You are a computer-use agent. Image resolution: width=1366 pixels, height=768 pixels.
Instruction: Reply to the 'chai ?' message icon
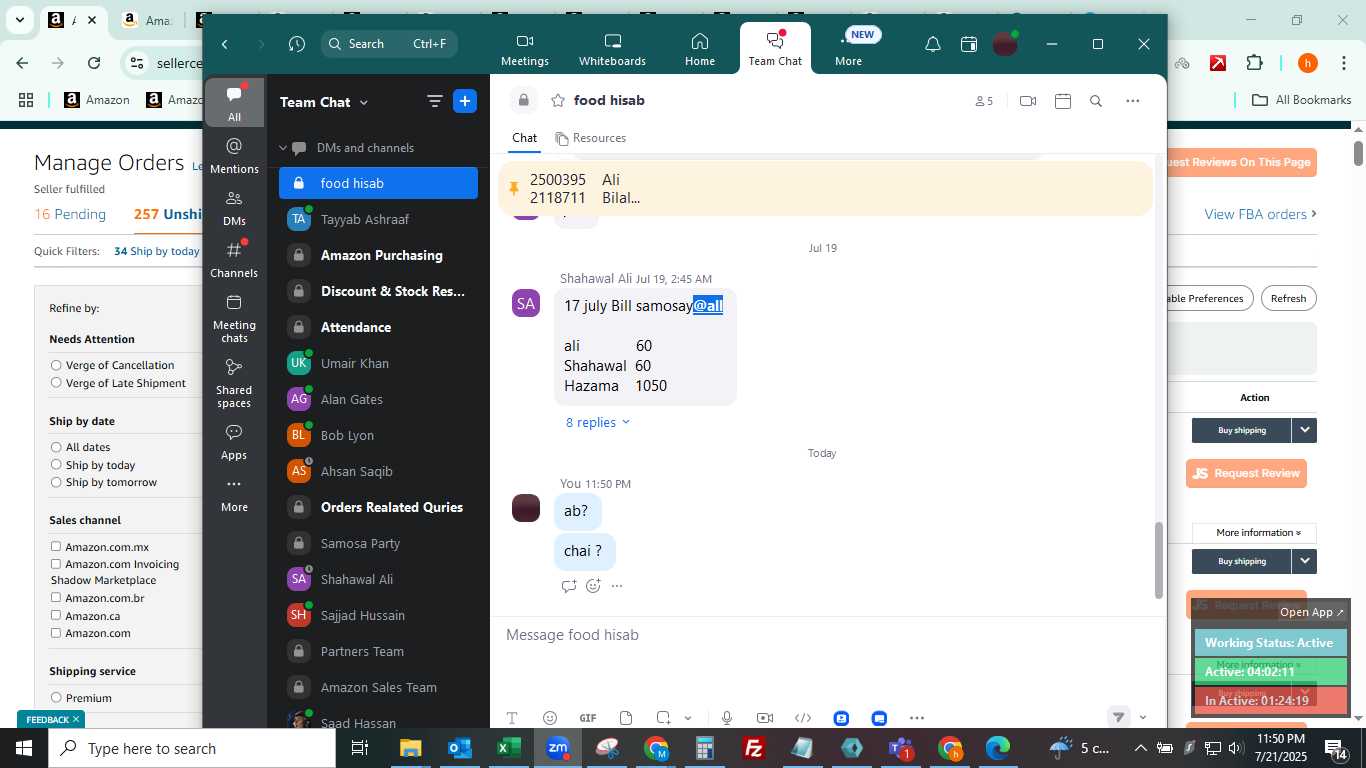[x=569, y=586]
